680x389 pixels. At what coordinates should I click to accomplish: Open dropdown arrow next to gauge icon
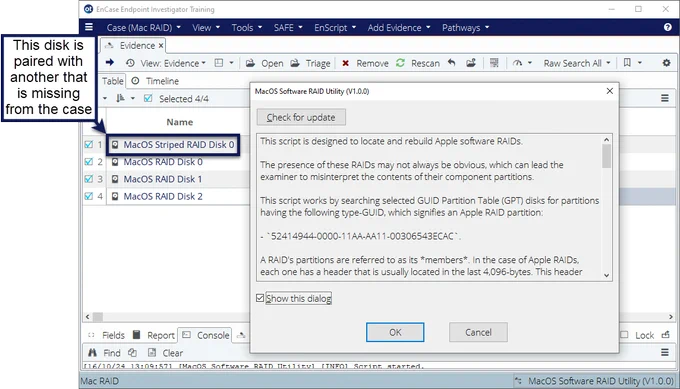coord(530,63)
